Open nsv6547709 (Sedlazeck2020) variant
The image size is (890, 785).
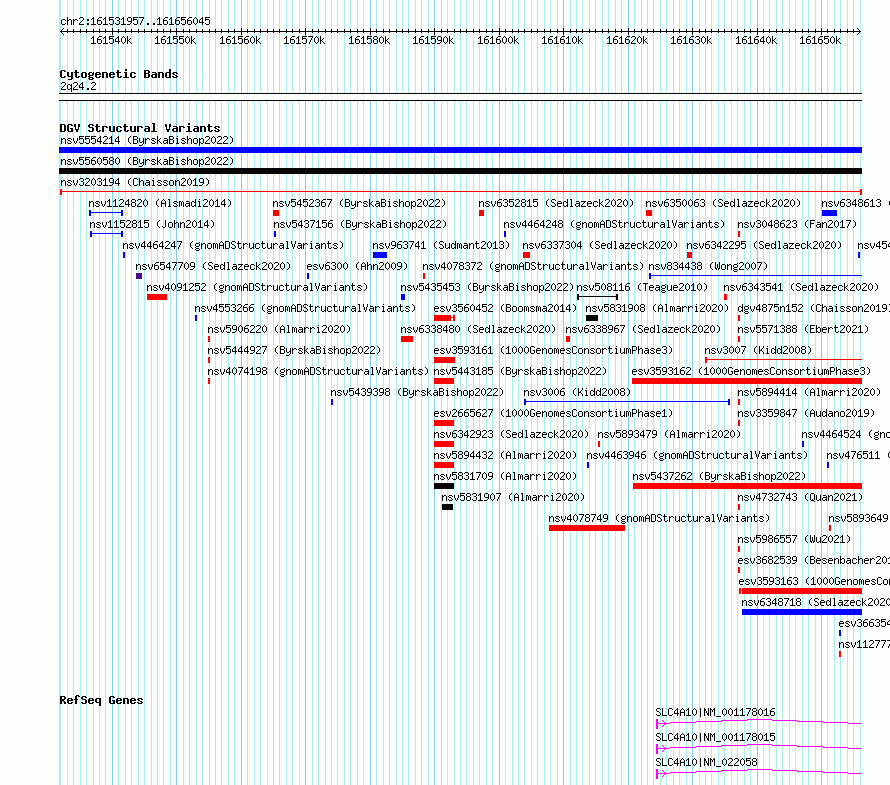tap(213, 266)
